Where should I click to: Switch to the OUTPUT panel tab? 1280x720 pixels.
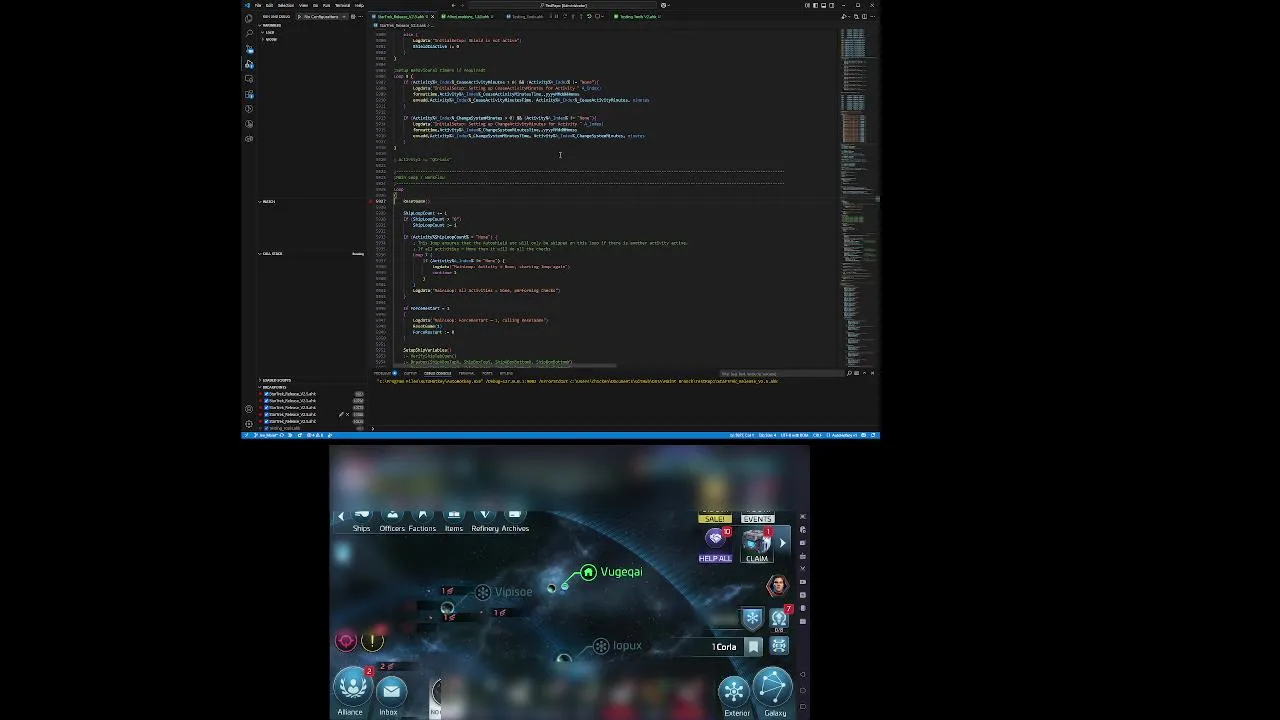pos(410,373)
